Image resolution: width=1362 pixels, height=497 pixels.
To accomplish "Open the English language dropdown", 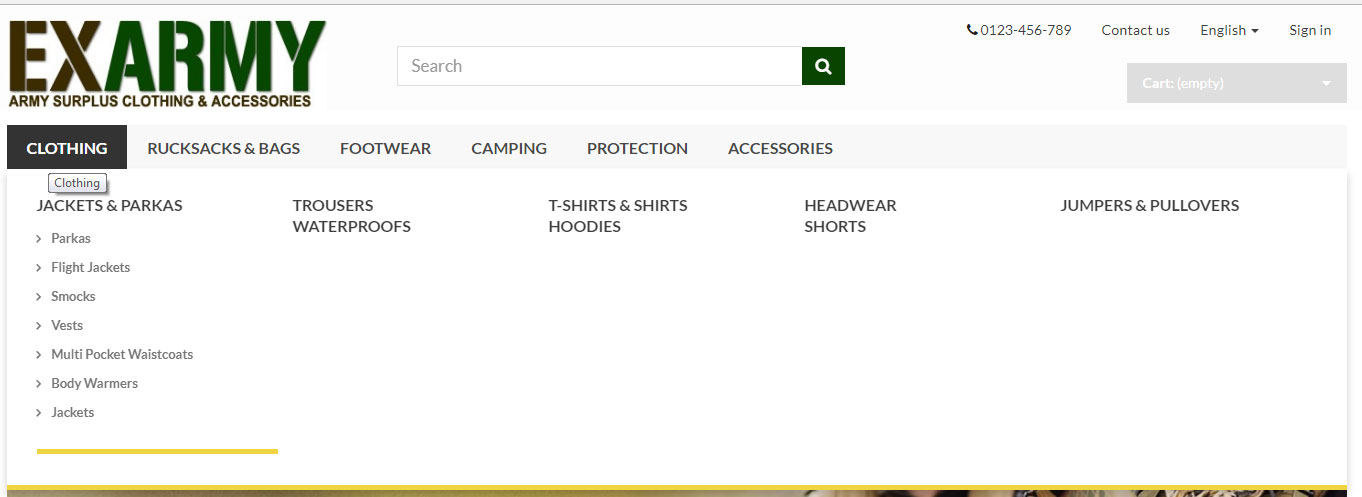I will (x=1228, y=30).
